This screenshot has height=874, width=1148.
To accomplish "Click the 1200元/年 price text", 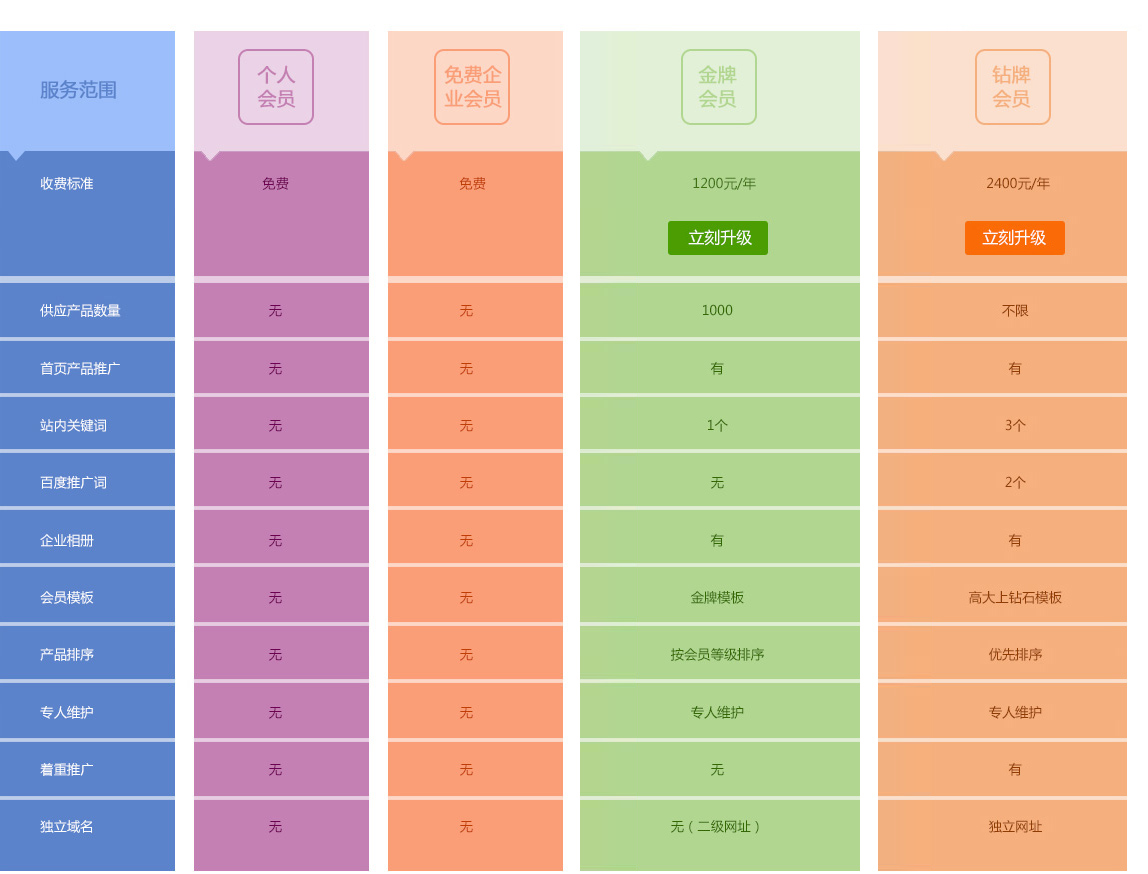I will 724,184.
